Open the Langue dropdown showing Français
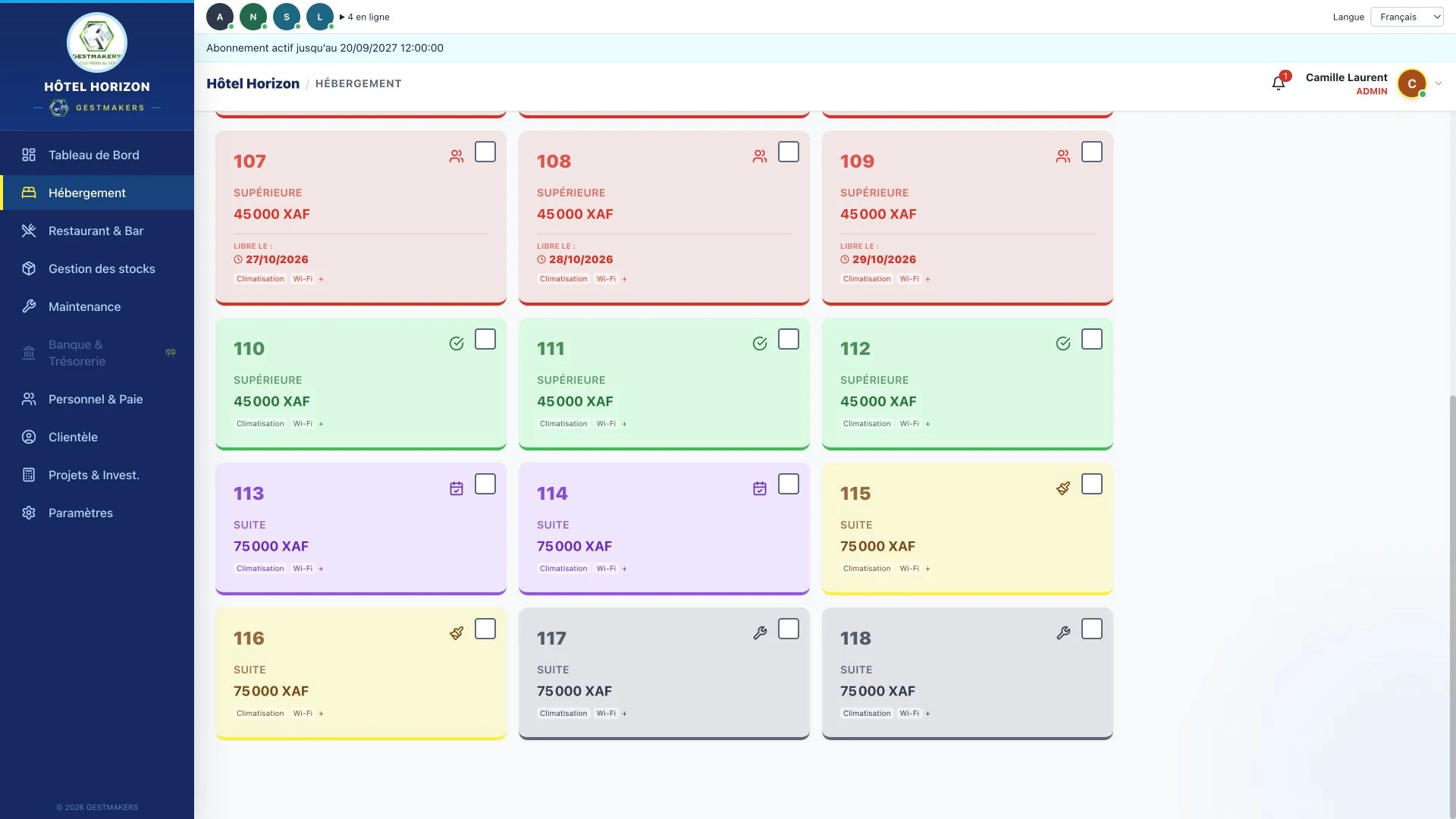Viewport: 1456px width, 819px height. [1407, 17]
